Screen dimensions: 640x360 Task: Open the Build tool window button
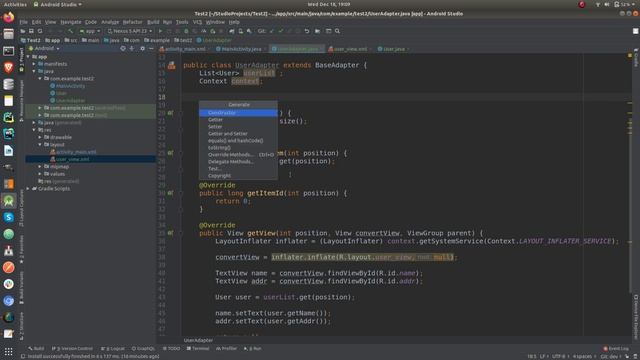36,349
